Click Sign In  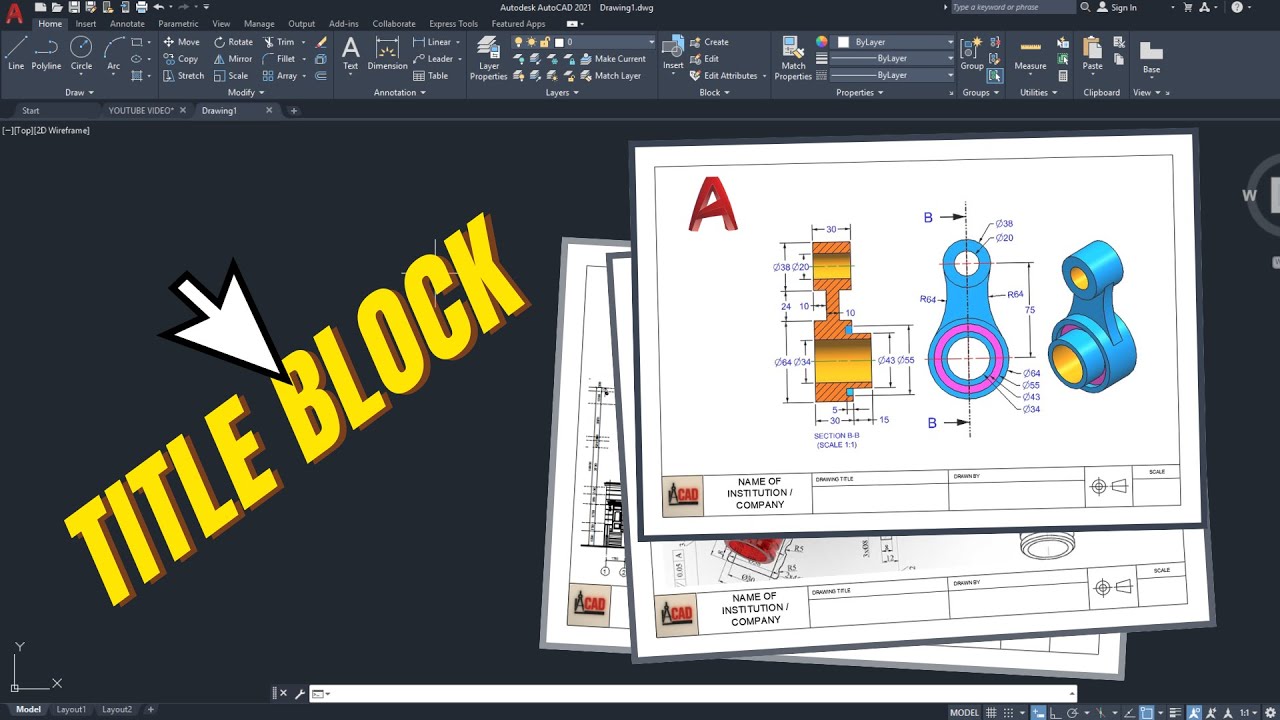(1117, 7)
